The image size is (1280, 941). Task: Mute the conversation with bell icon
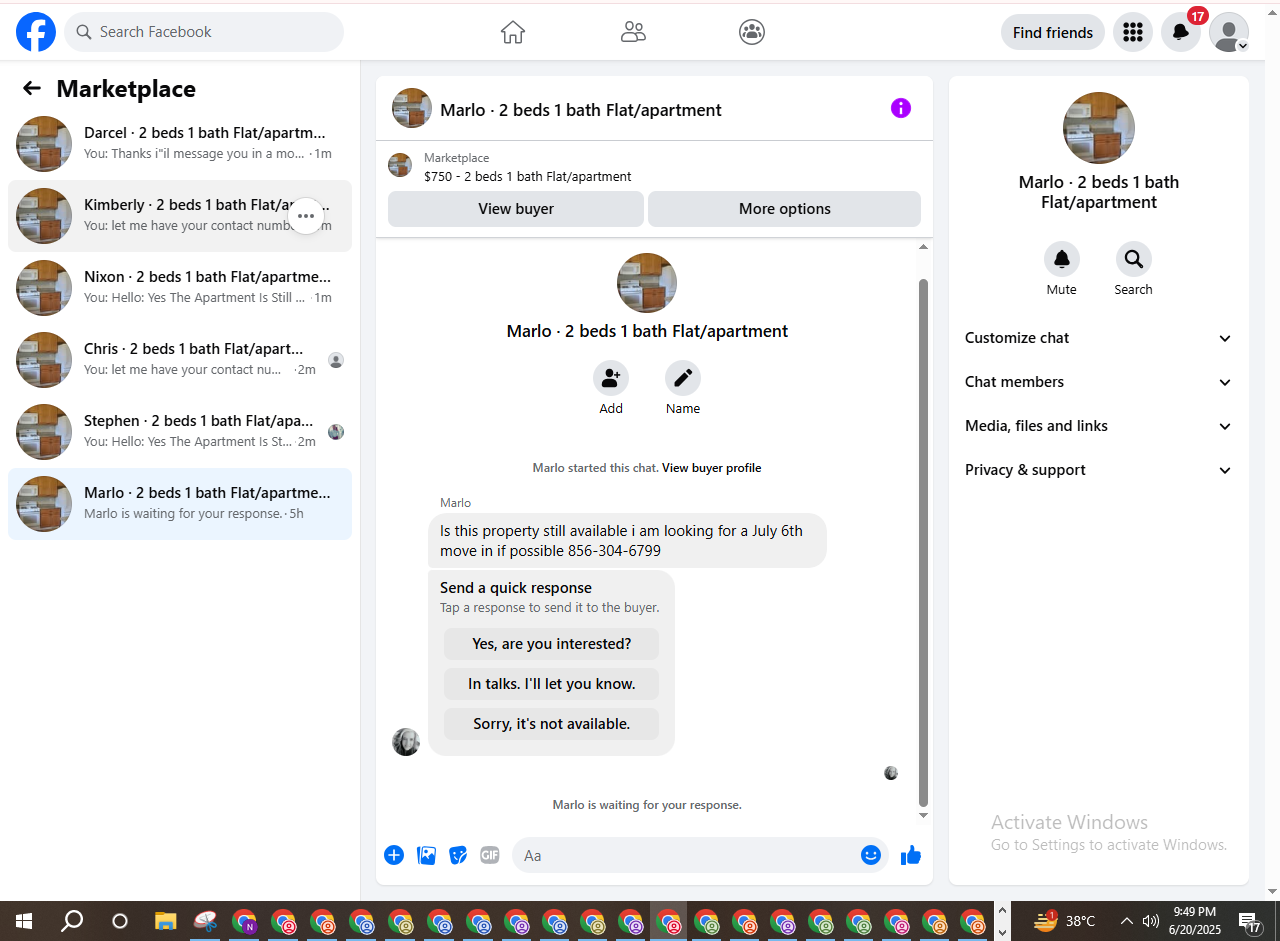[1062, 259]
